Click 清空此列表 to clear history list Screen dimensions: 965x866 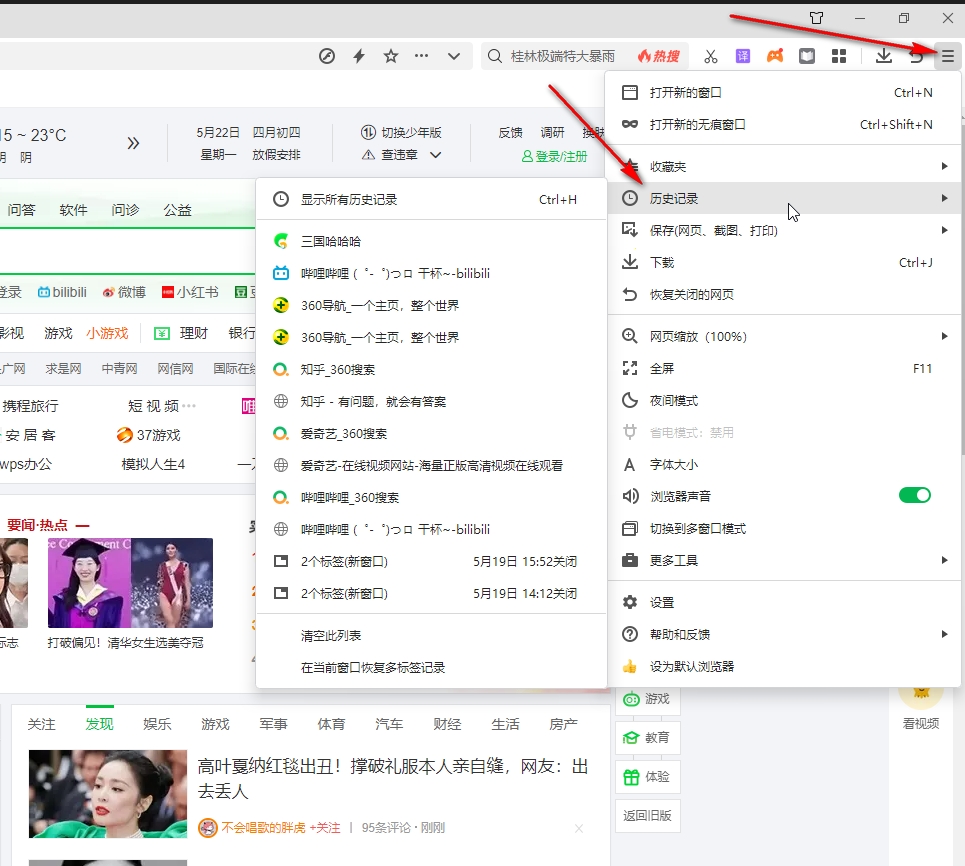(331, 635)
